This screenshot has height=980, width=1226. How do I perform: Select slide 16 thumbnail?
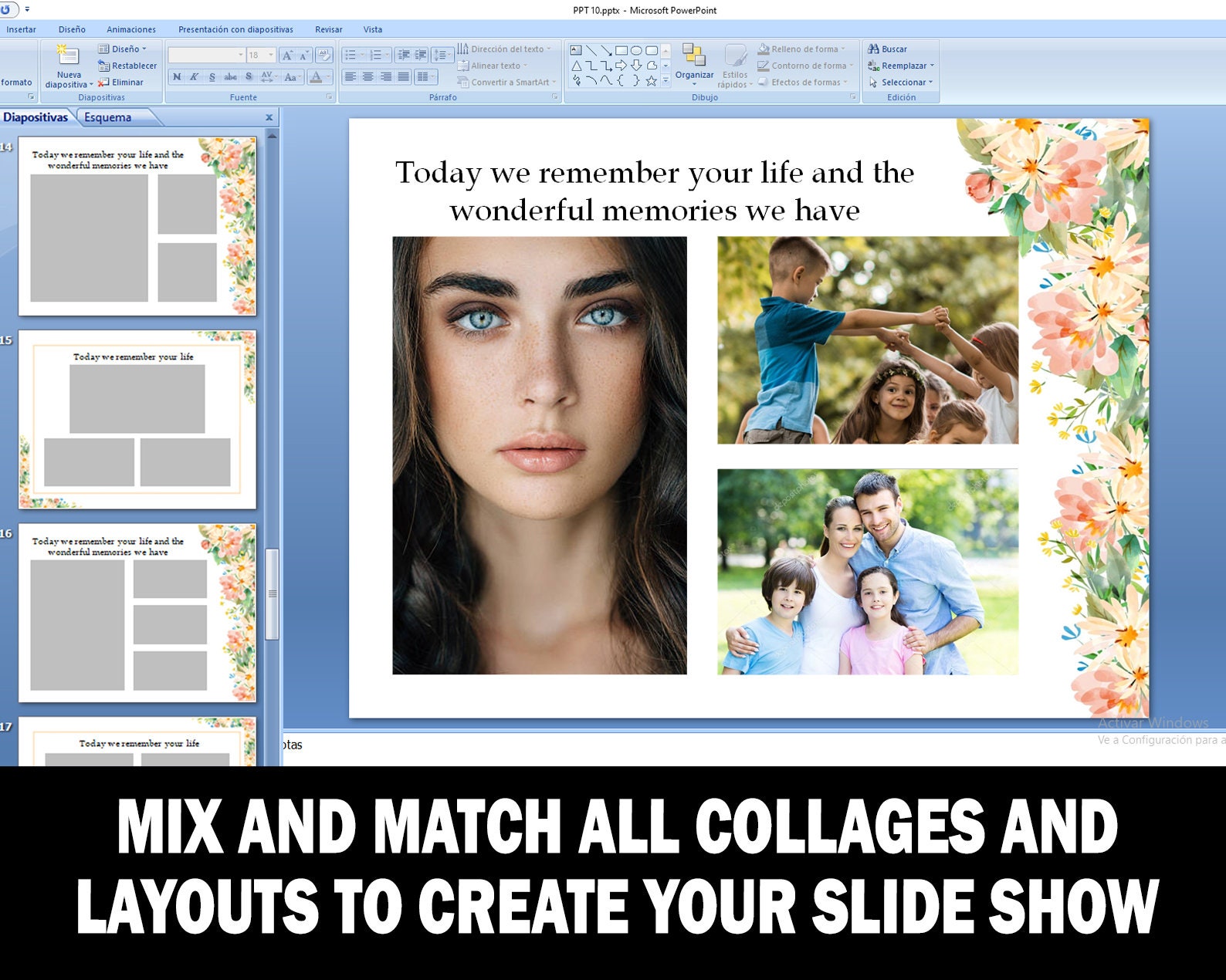137,613
